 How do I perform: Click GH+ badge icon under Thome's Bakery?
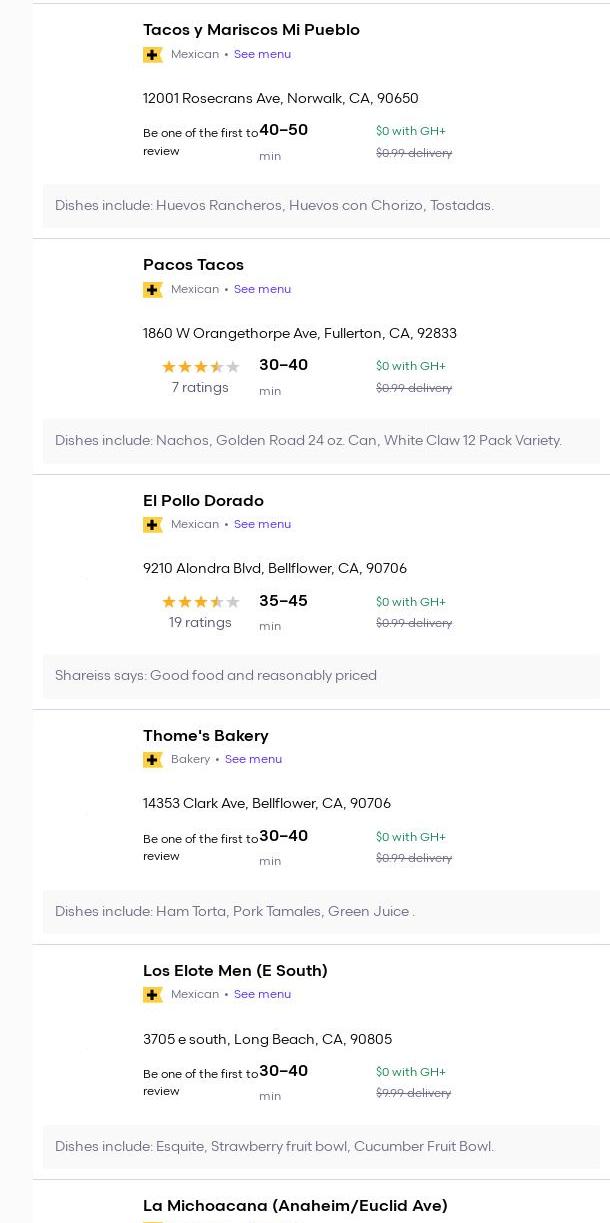(153, 760)
